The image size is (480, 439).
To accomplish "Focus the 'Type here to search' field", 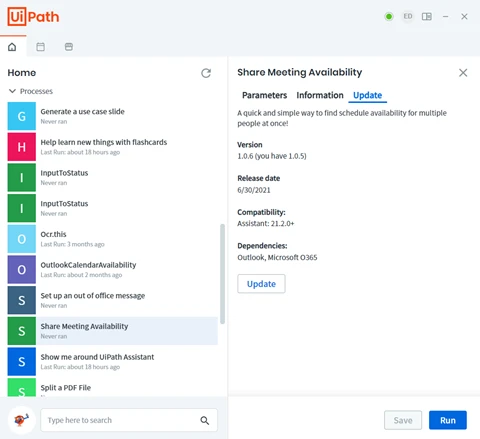I will [129, 420].
